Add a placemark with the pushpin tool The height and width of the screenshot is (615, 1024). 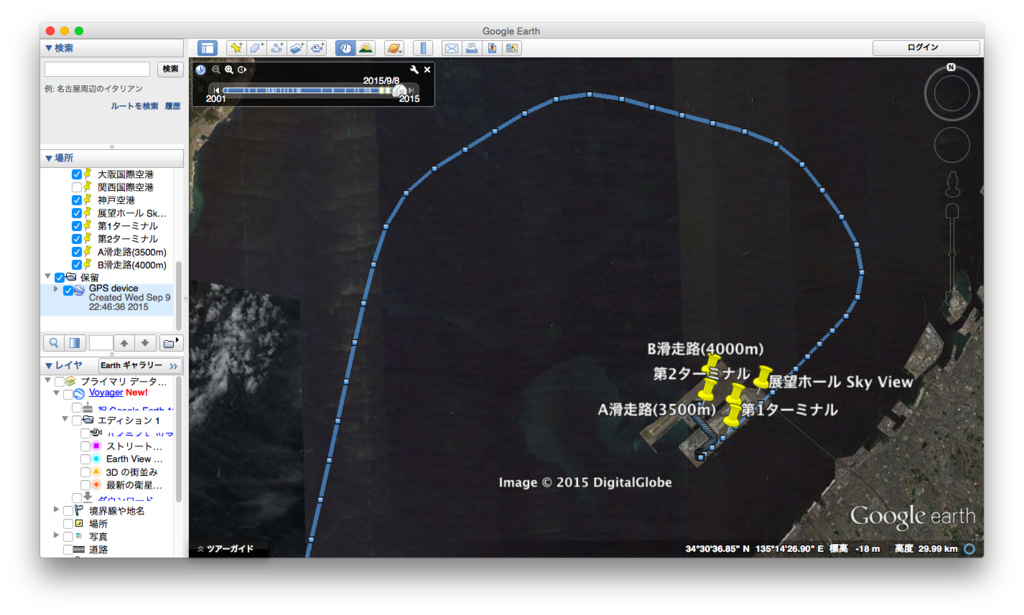236,48
